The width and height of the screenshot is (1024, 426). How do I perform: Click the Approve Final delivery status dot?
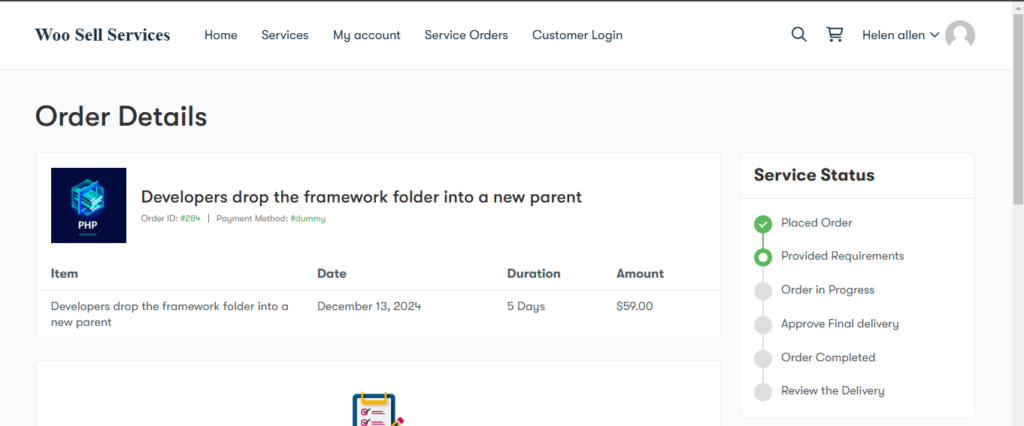click(x=763, y=324)
